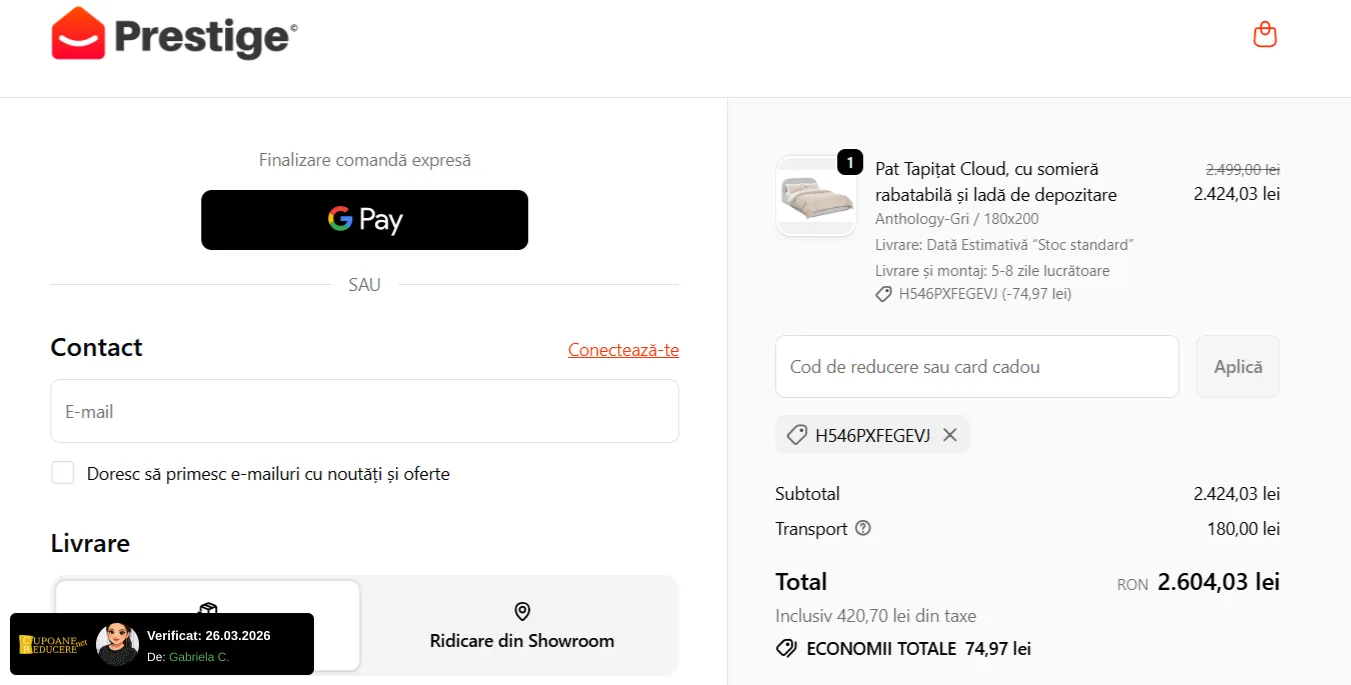Click the quantity badge on the product image
Screen dimensions: 1351x685
coord(850,162)
